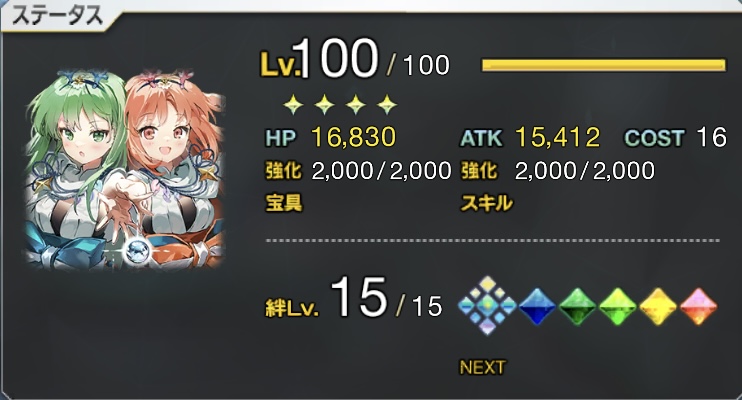
Task: Click the multicolor diamond cluster bond icon
Action: 487,306
